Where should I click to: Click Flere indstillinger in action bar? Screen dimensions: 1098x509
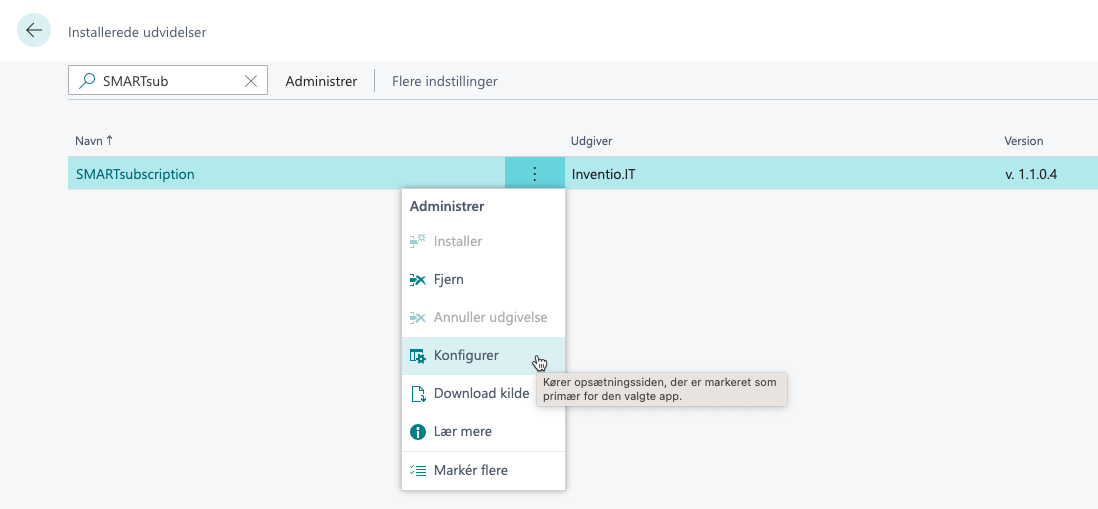(444, 81)
